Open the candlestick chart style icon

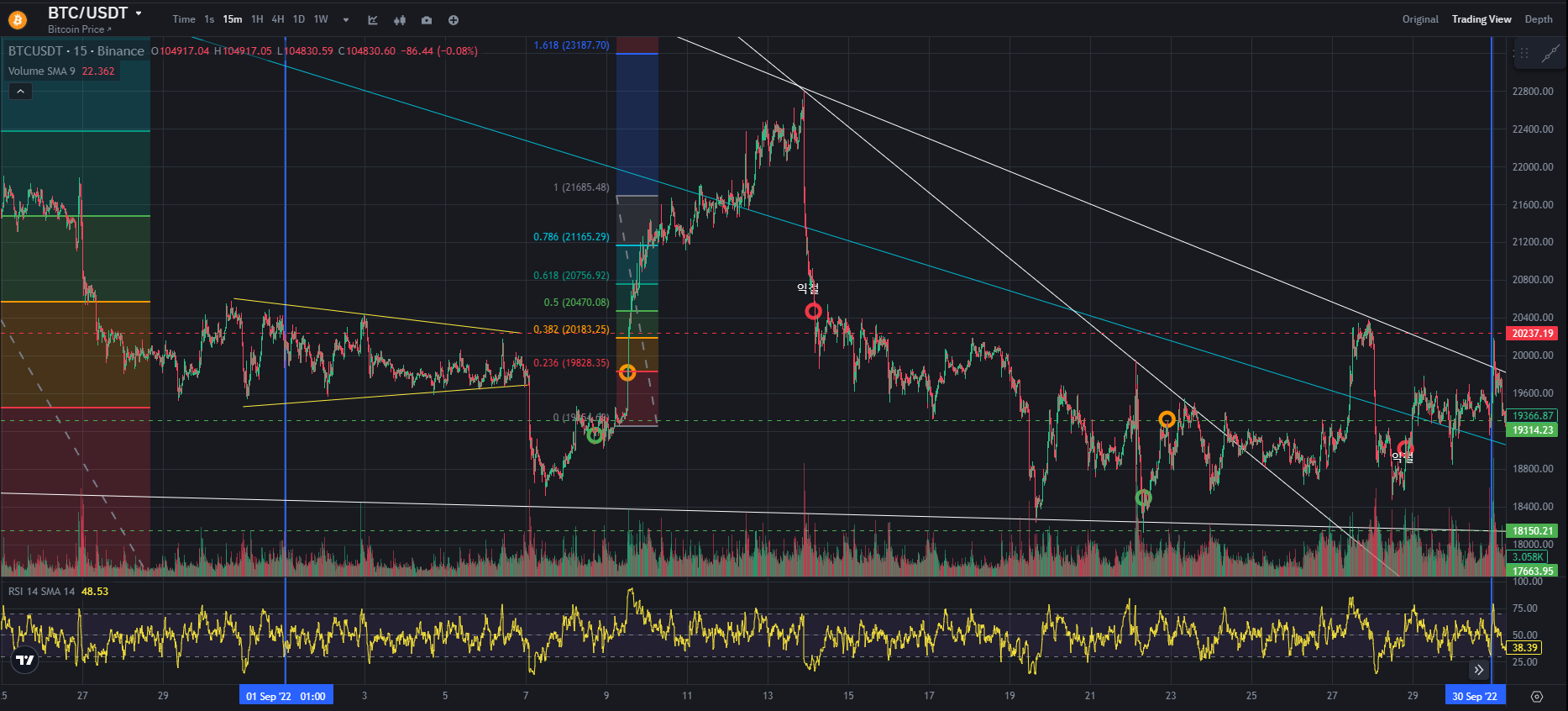coord(400,20)
